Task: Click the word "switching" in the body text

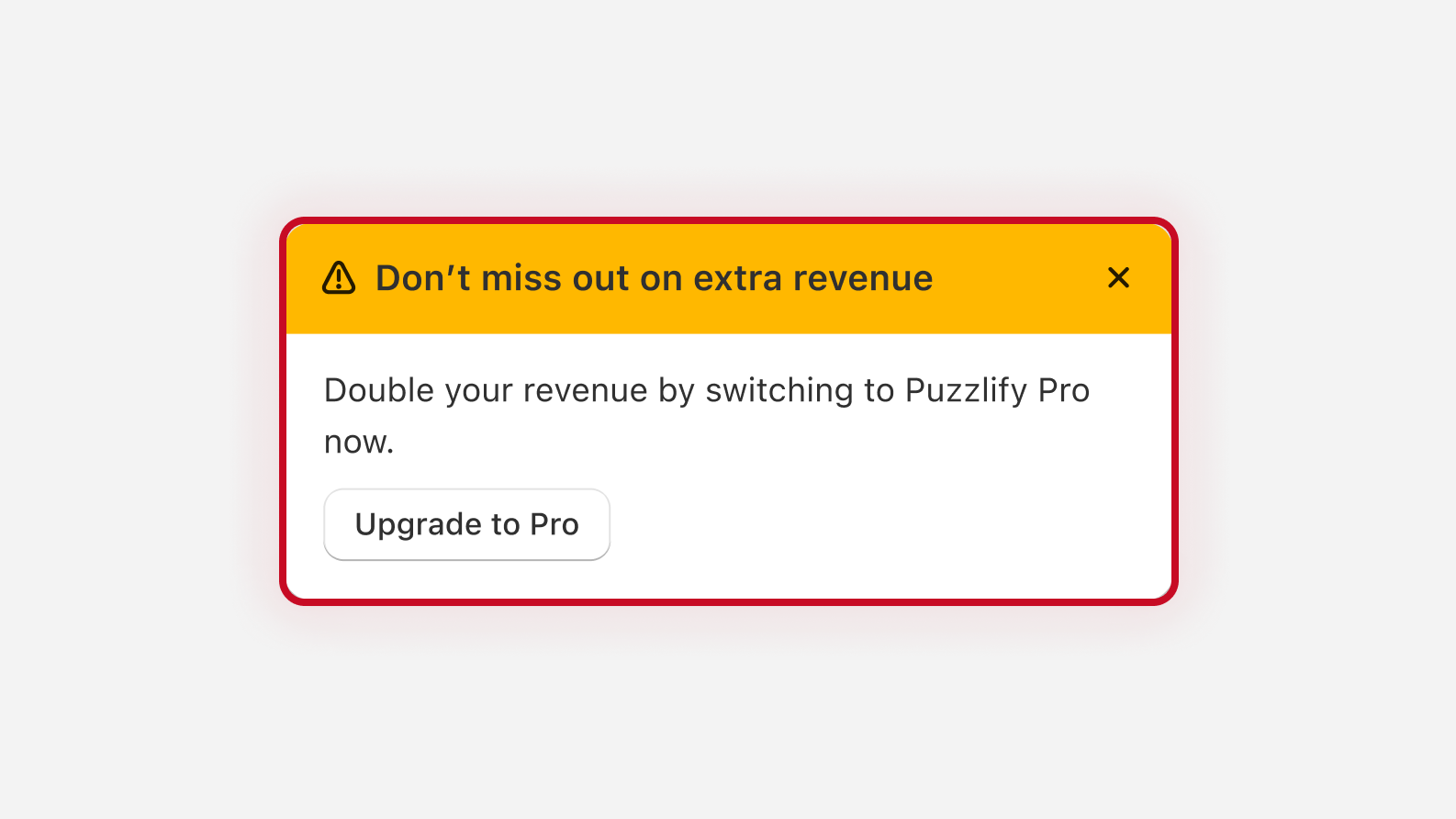Action: 779,391
